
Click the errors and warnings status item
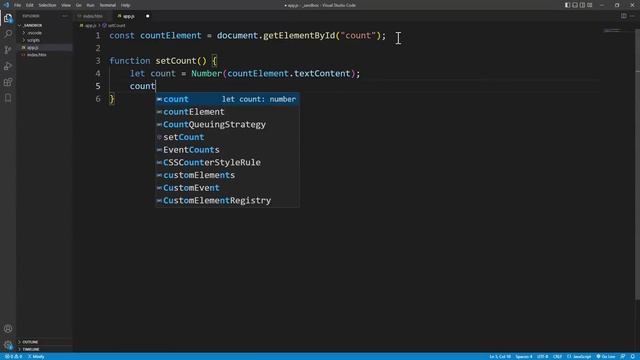13,356
